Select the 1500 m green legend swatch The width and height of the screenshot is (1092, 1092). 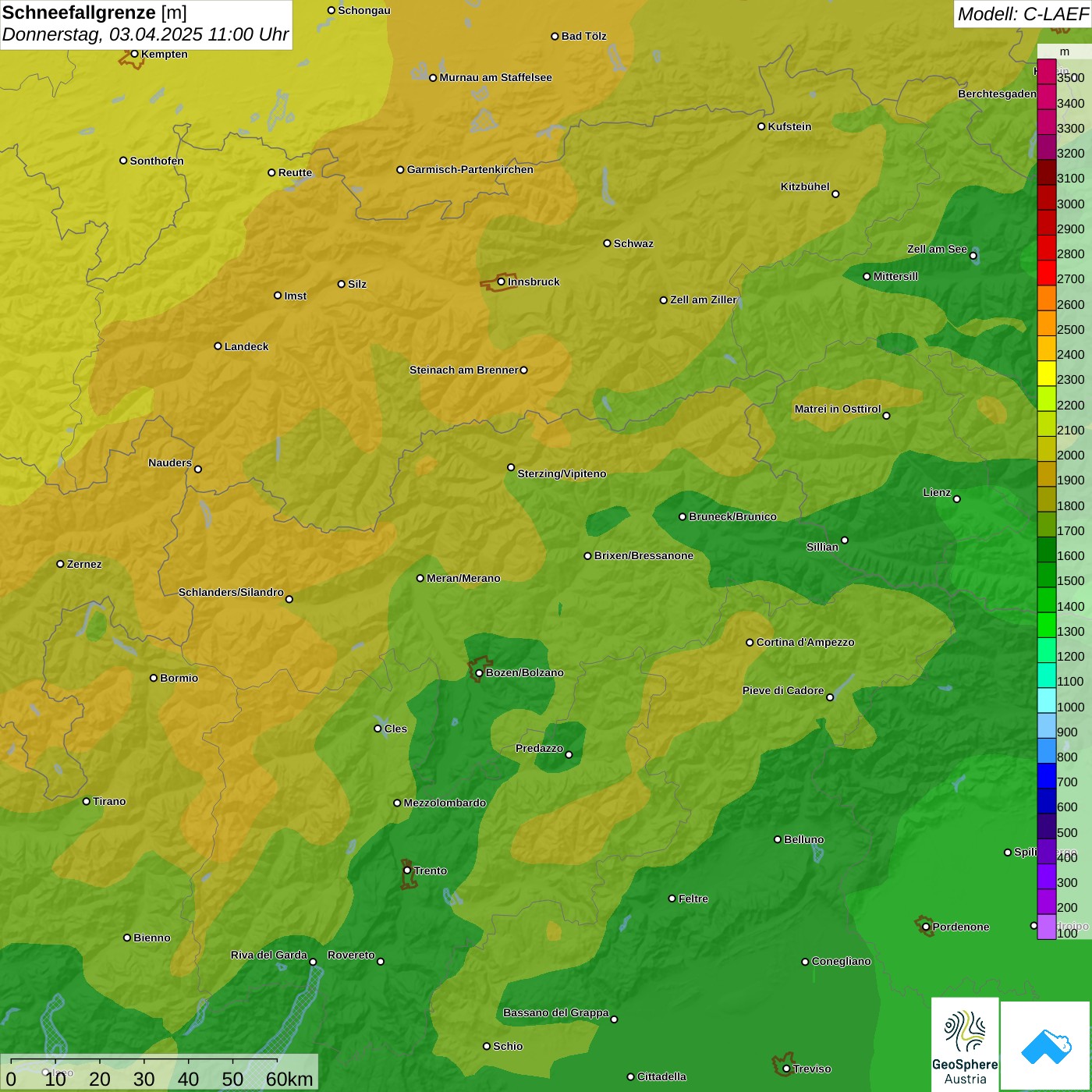[x=1046, y=575]
